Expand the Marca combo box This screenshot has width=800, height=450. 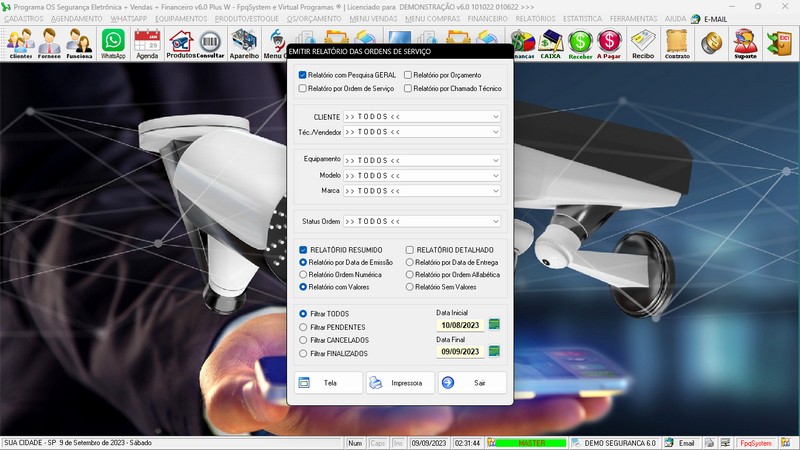pyautogui.click(x=495, y=190)
